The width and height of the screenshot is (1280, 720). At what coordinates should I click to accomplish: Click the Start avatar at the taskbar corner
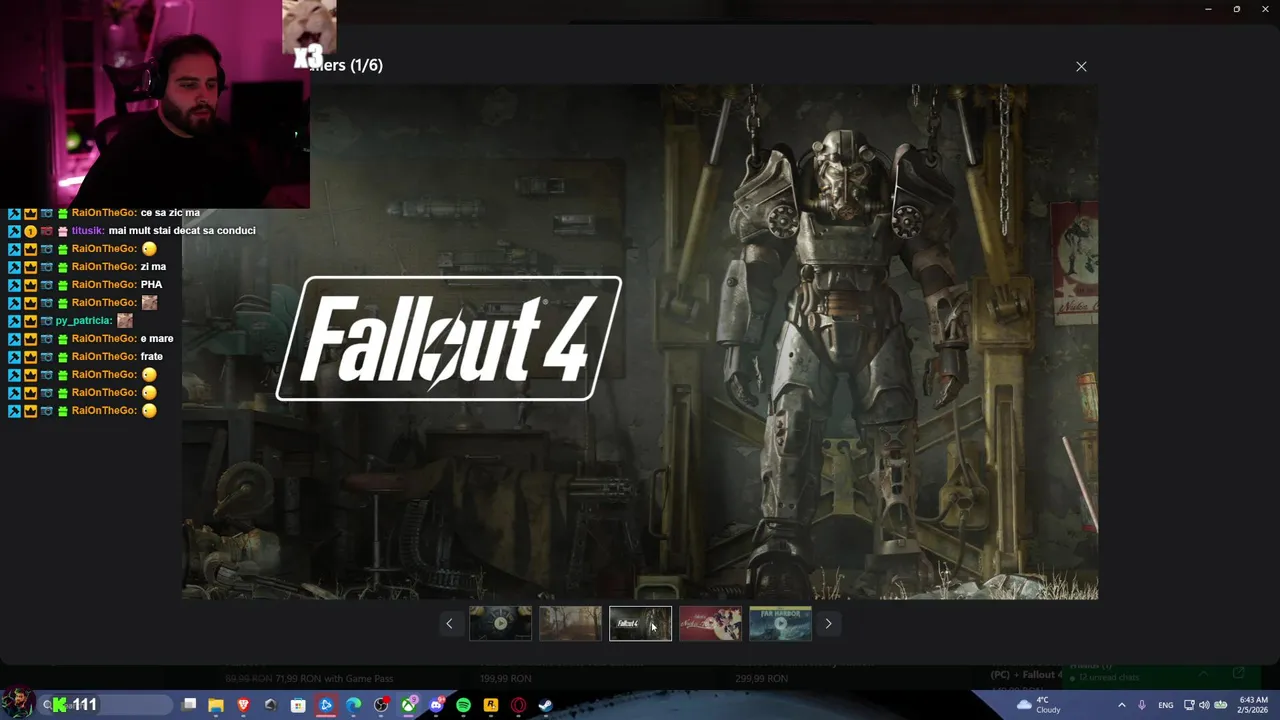[x=17, y=704]
